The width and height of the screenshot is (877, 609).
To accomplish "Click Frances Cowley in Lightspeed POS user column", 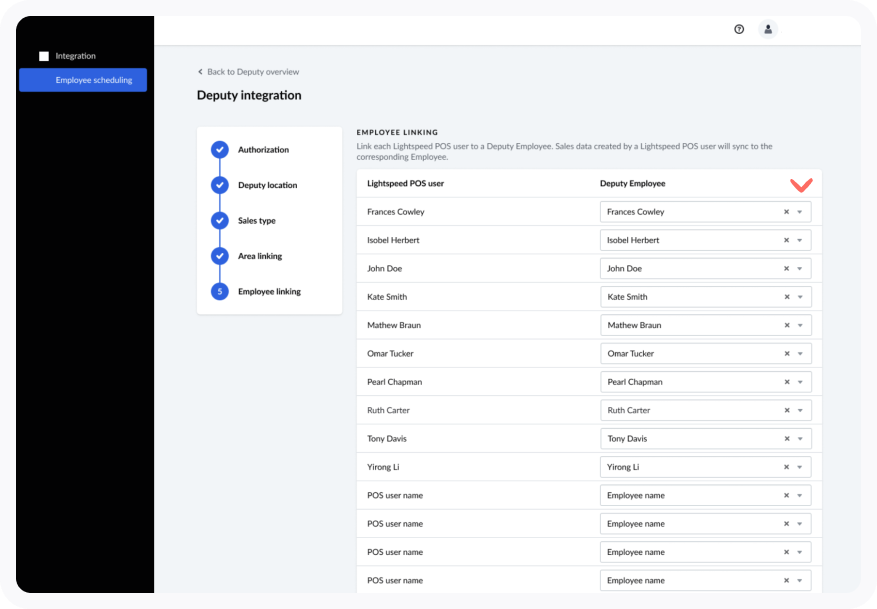I will click(395, 212).
